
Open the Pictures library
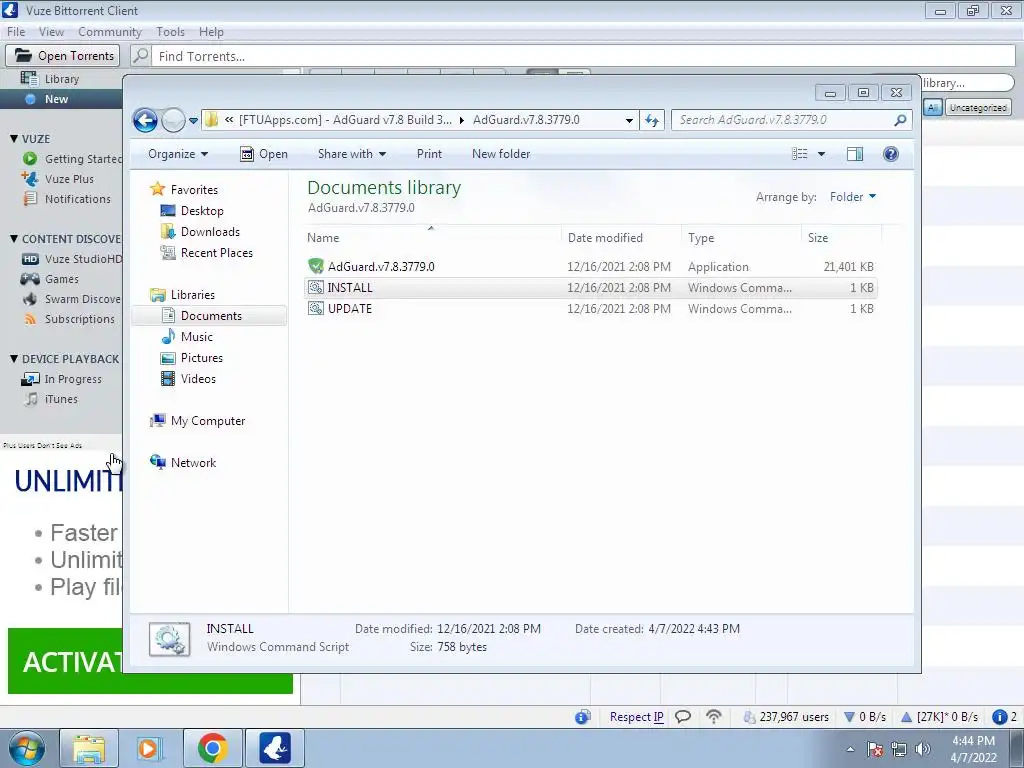(201, 358)
